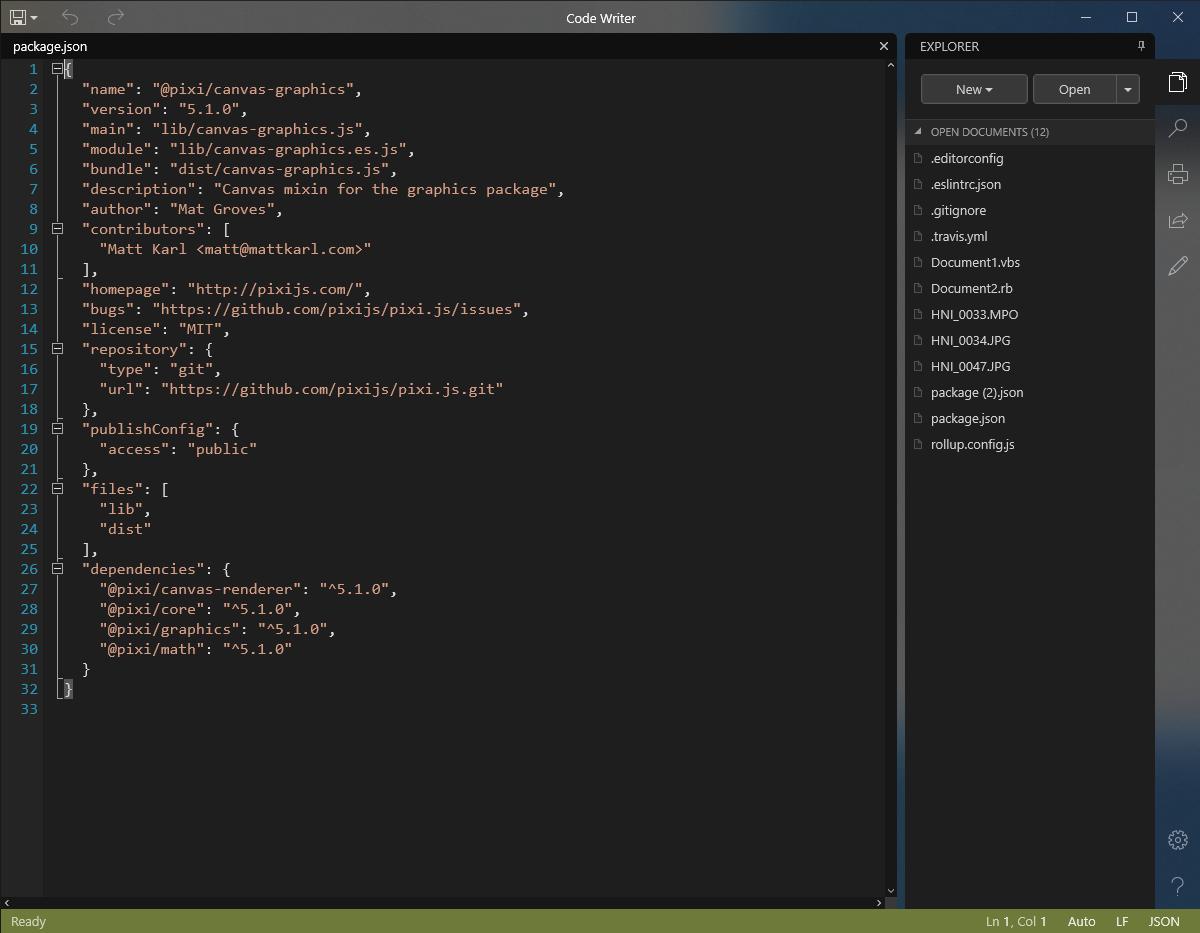Click the LF line ending status item
1200x933 pixels.
pos(1122,921)
